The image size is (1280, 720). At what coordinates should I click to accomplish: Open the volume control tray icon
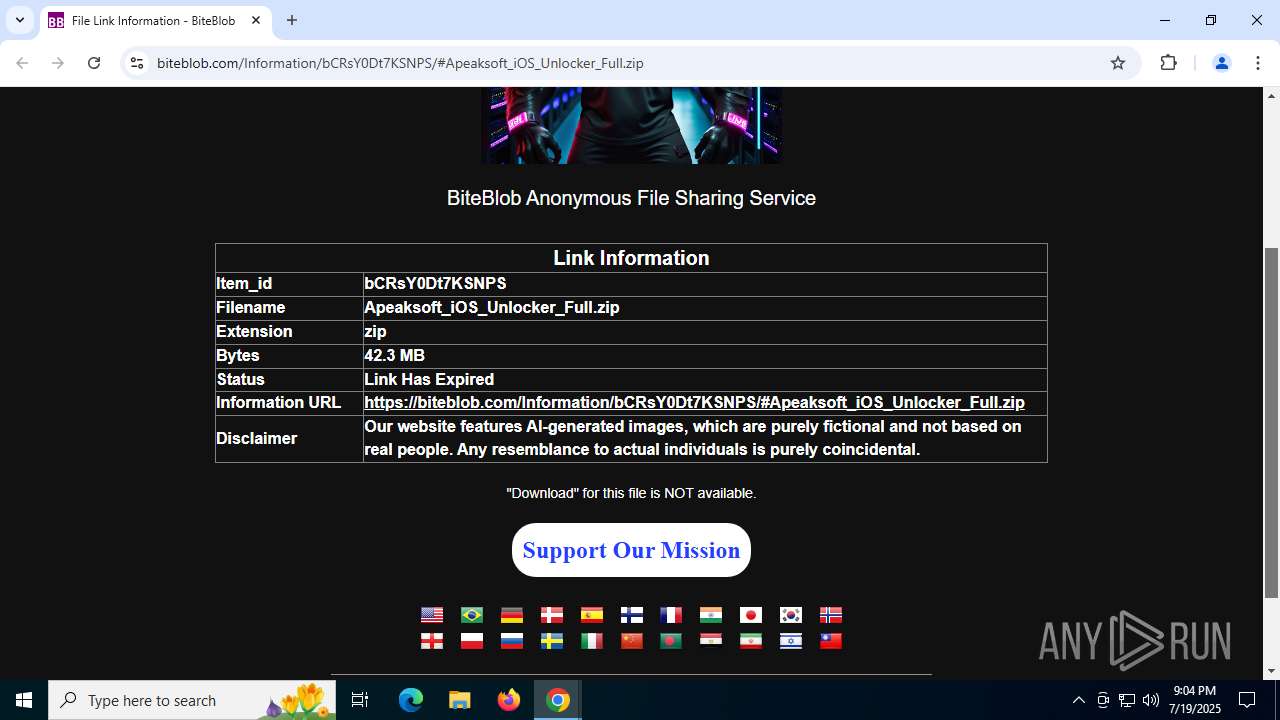point(1151,700)
